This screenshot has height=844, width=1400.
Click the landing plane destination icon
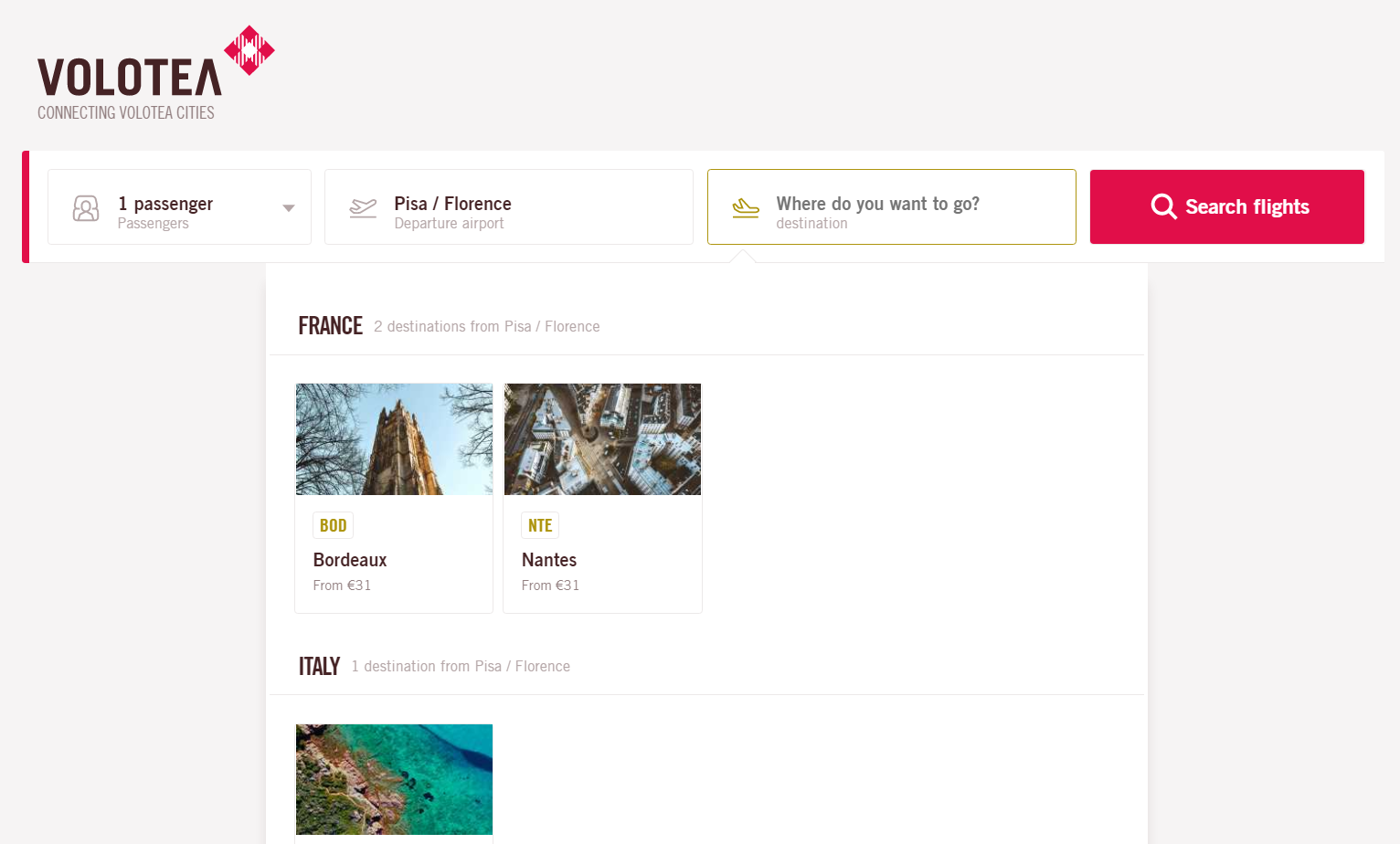point(746,208)
